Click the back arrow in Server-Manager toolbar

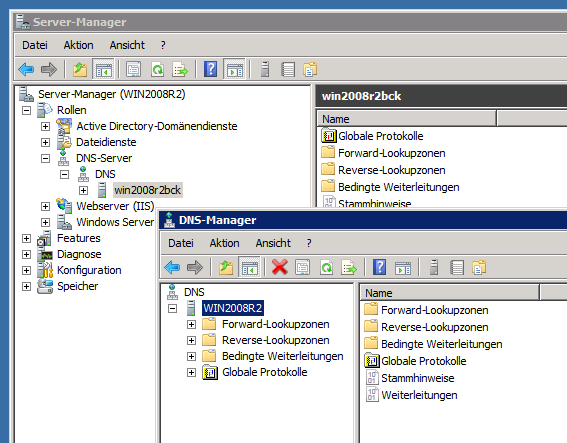pyautogui.click(x=26, y=69)
